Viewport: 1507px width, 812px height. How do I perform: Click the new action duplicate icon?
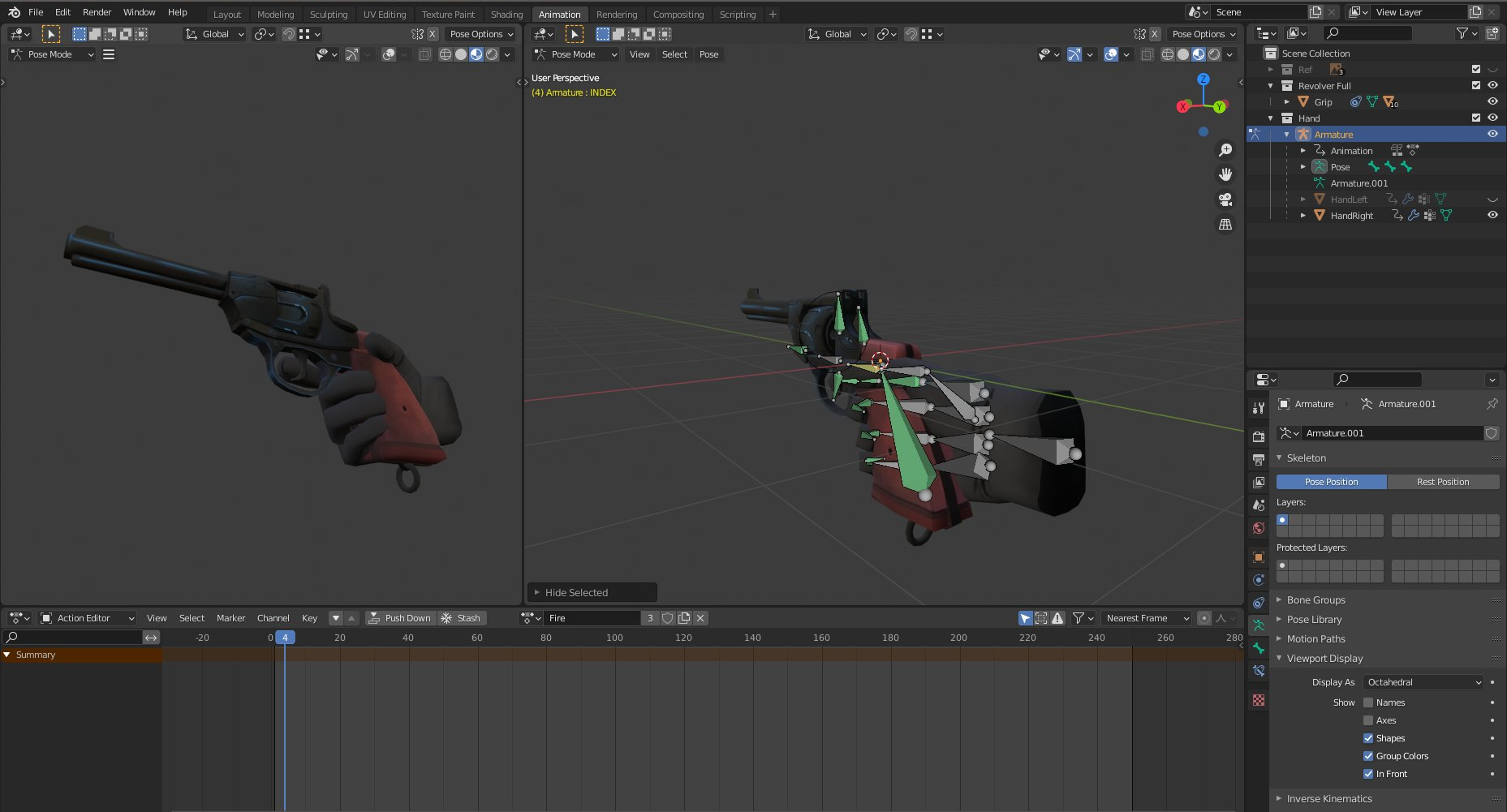684,618
